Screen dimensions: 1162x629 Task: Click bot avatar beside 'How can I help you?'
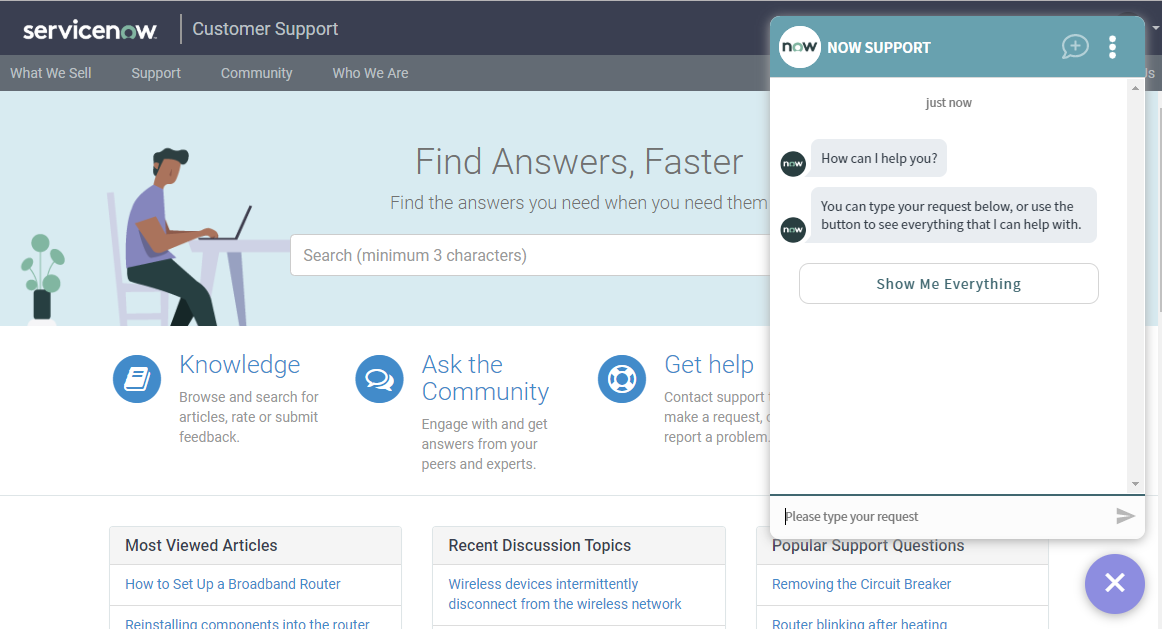(x=793, y=164)
